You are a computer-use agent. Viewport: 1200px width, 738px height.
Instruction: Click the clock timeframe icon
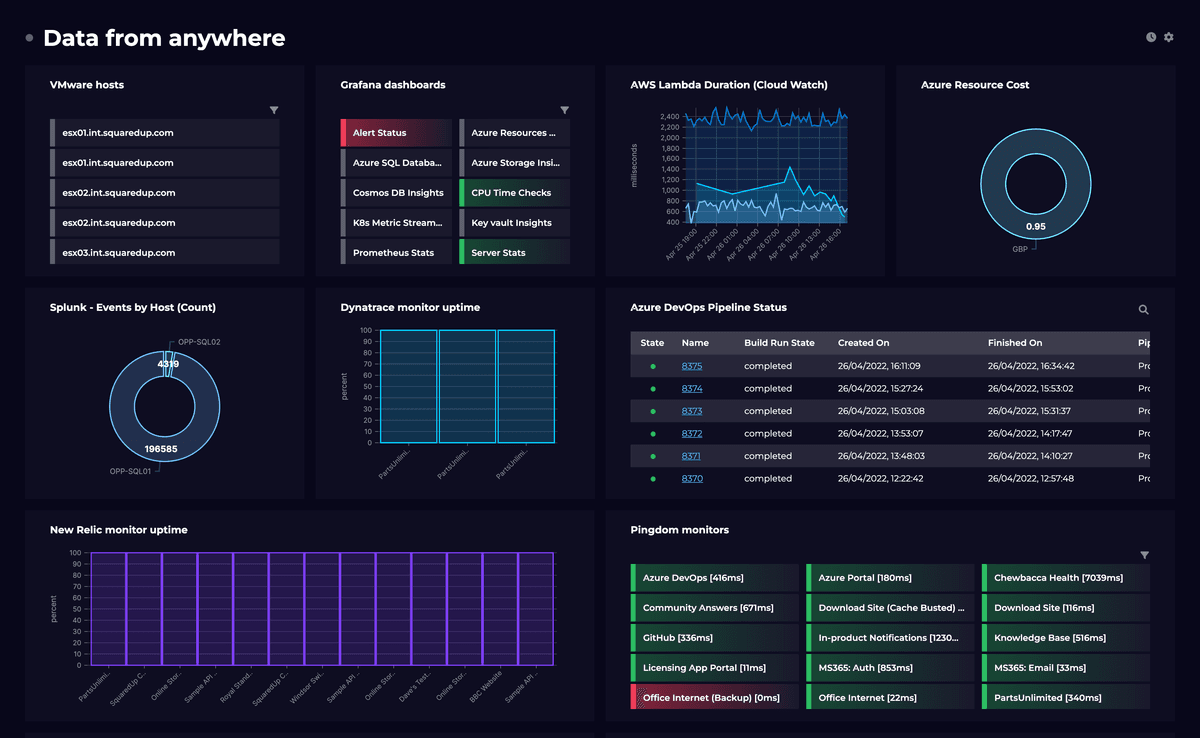point(1151,37)
